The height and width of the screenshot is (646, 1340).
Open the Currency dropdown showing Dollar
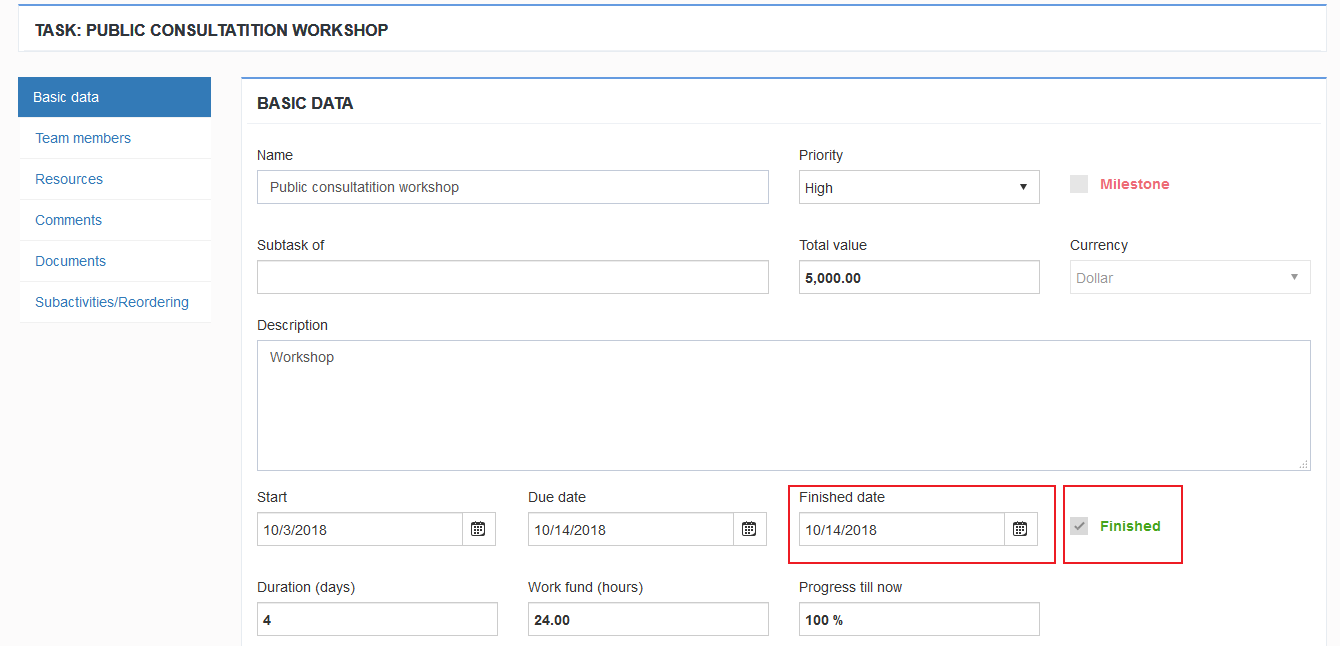tap(1190, 277)
